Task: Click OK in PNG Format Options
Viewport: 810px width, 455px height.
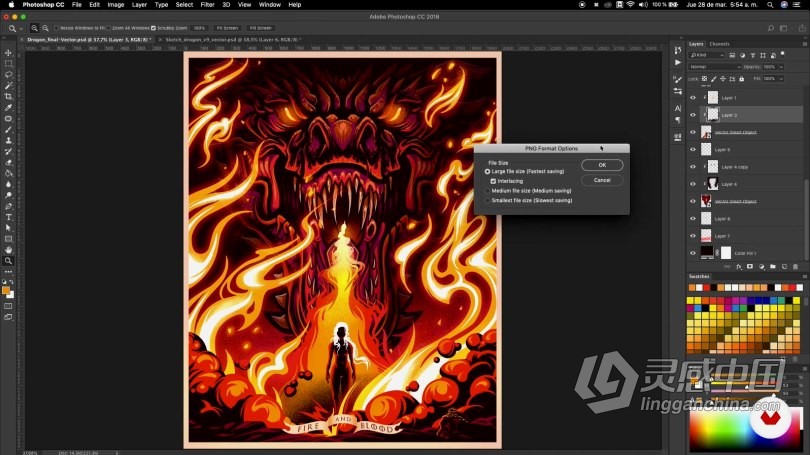Action: click(x=602, y=165)
